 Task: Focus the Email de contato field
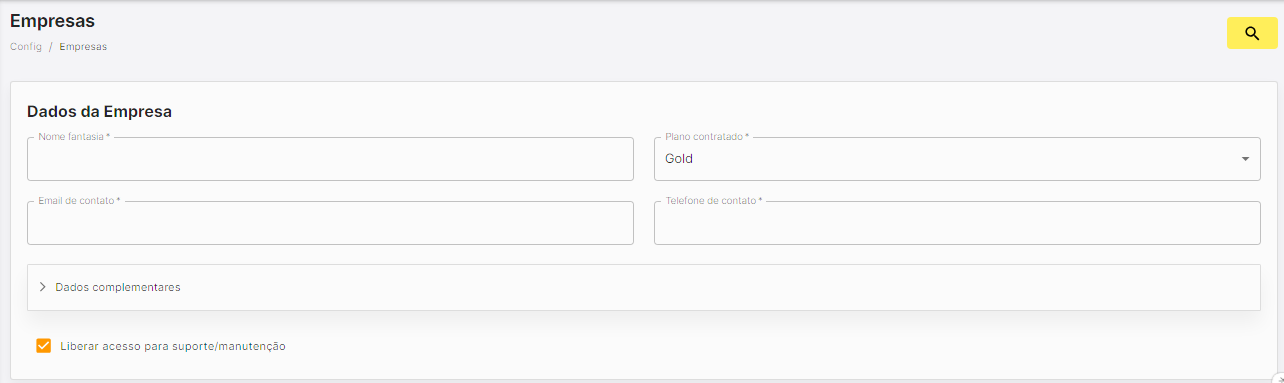click(331, 223)
